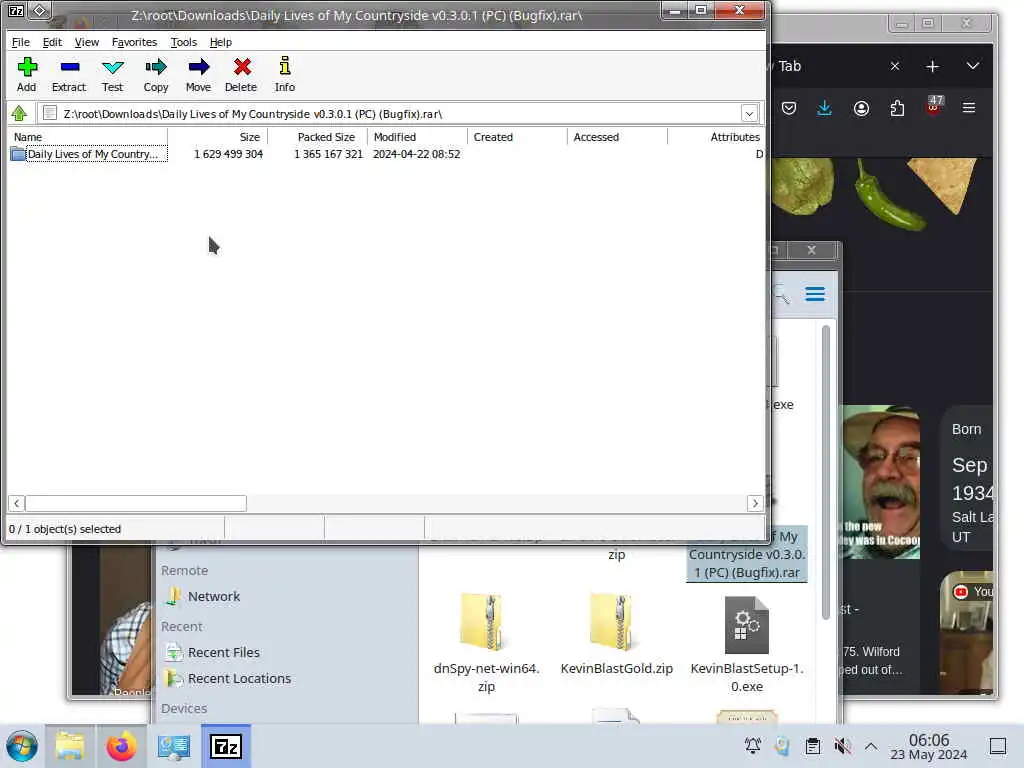Open Firefox account icon
The image size is (1024, 768).
point(861,108)
